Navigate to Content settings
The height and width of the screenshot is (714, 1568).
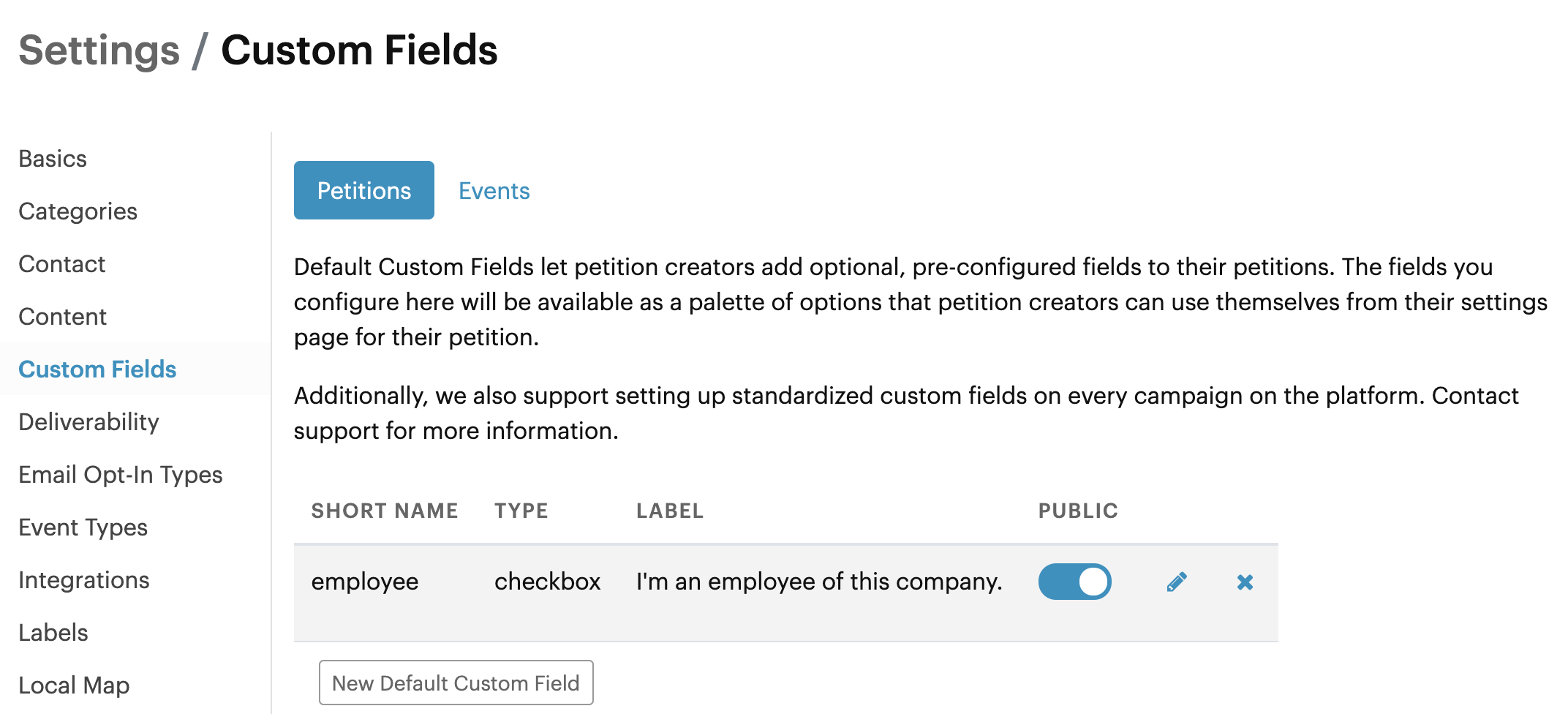click(x=63, y=317)
